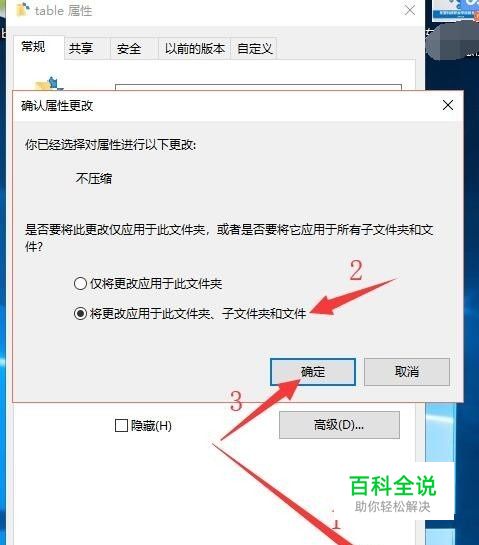This screenshot has width=479, height=545.
Task: Open the 自定义 tab
Action: 254,48
